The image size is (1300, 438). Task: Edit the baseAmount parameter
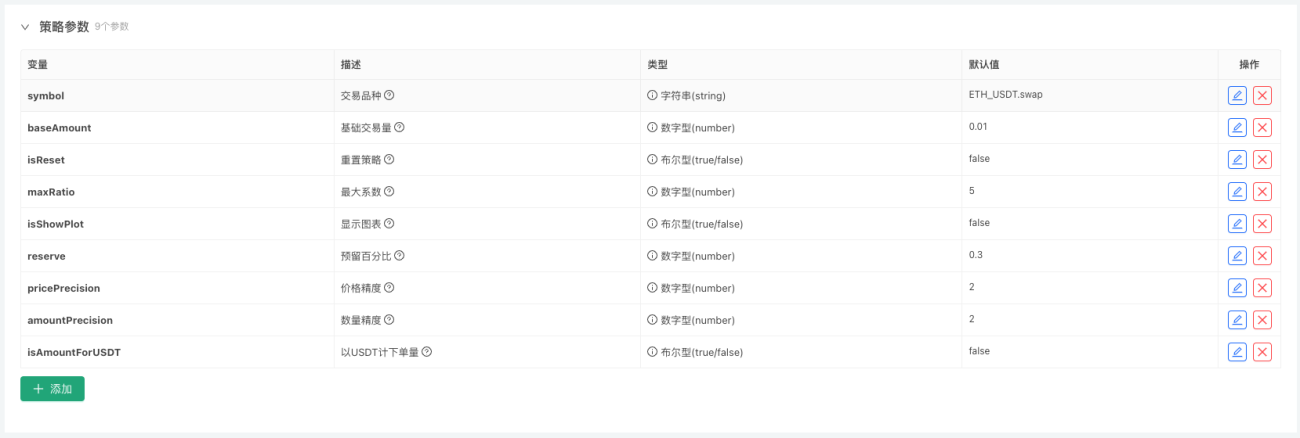1237,127
